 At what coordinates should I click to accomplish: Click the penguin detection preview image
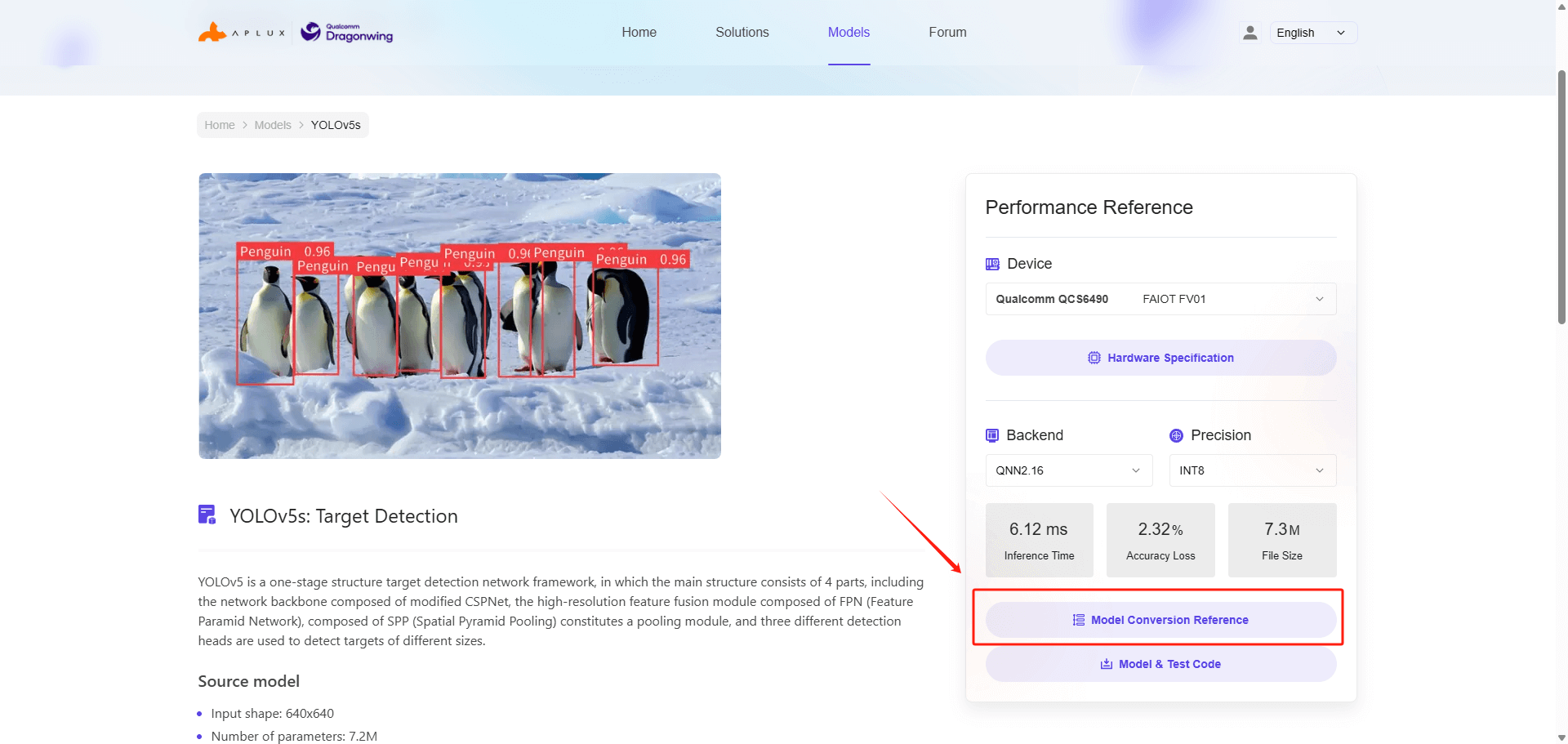460,316
